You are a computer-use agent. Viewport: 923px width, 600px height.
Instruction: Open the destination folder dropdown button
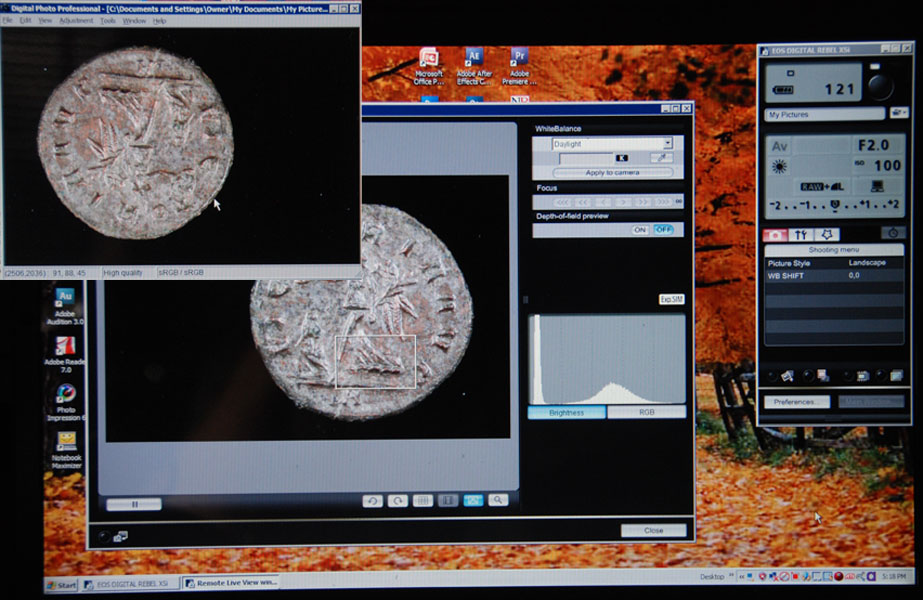(898, 113)
